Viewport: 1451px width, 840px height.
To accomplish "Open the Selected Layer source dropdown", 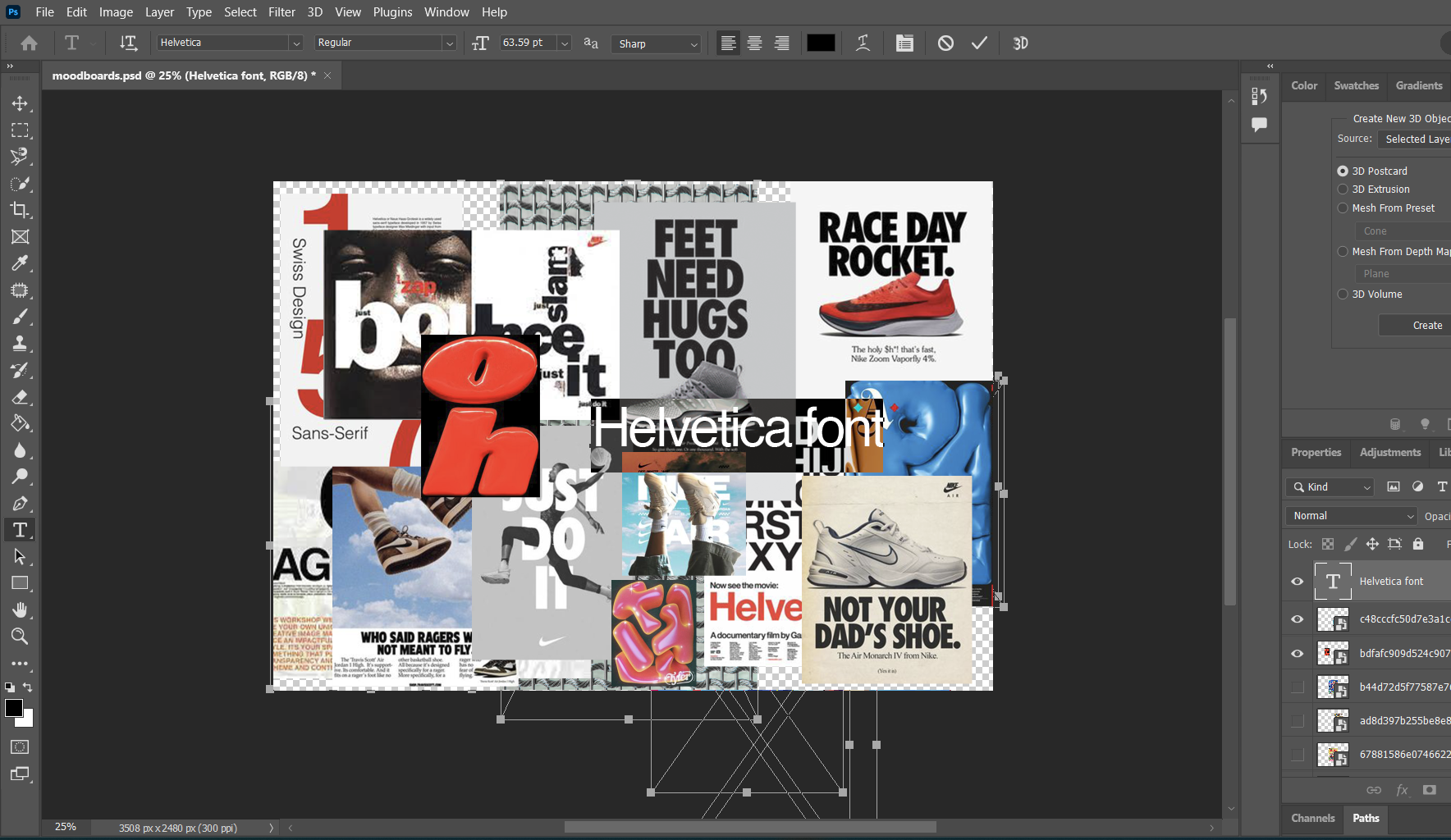I will click(x=1414, y=139).
